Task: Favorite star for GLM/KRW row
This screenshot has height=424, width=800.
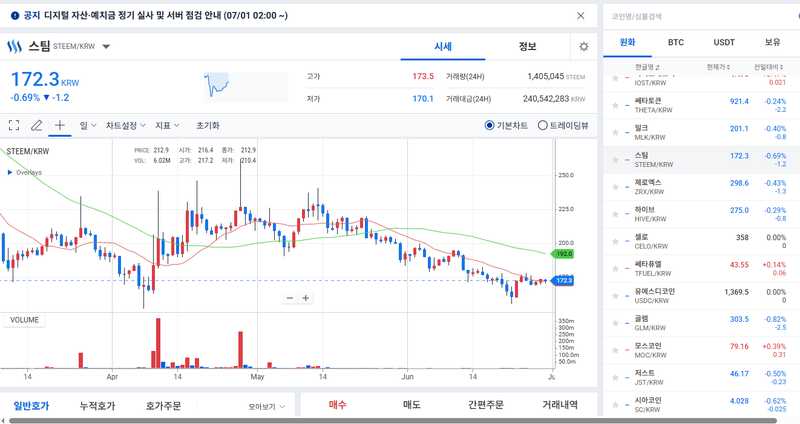Action: point(615,323)
